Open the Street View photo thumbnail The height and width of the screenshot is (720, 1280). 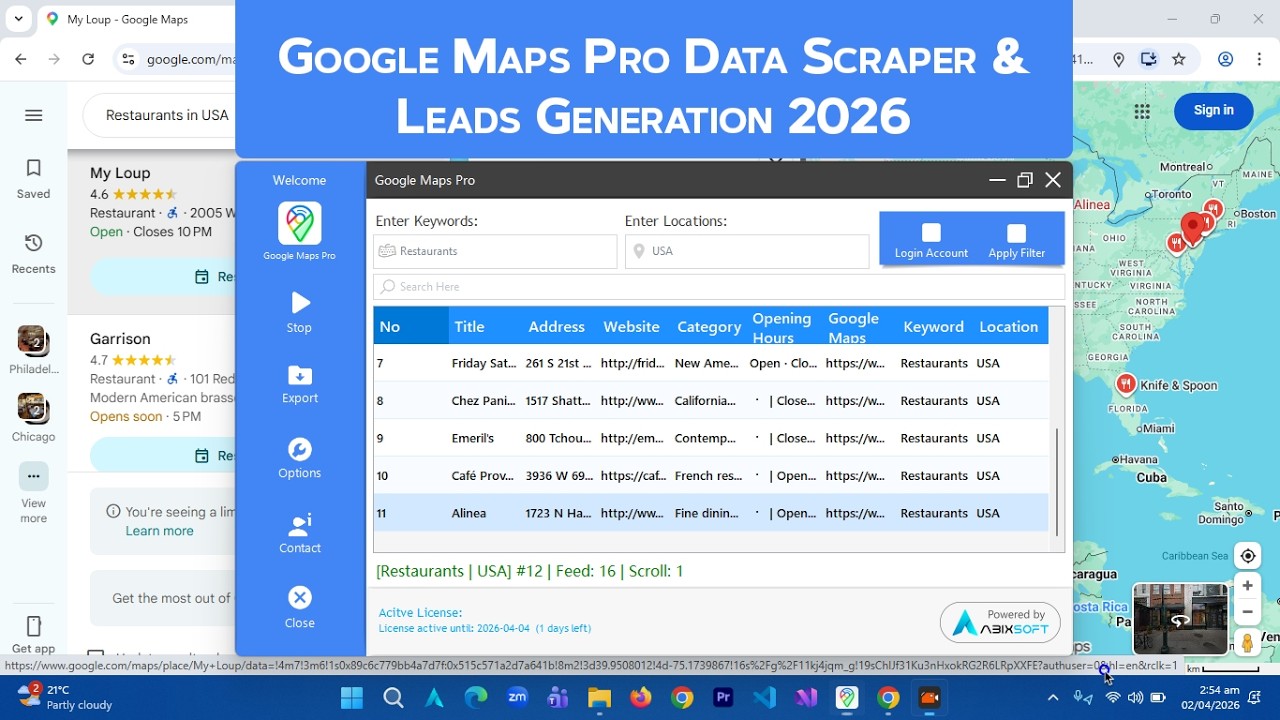click(1180, 618)
